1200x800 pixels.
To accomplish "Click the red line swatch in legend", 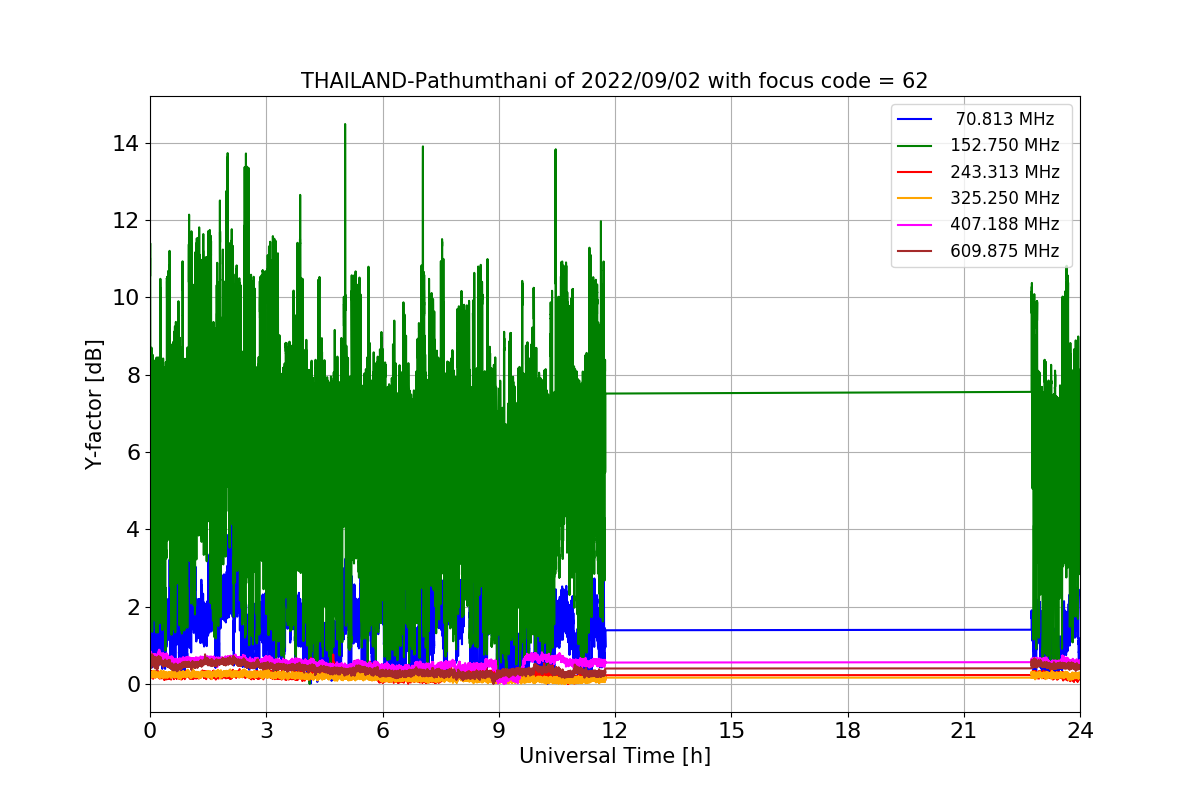I will click(915, 172).
